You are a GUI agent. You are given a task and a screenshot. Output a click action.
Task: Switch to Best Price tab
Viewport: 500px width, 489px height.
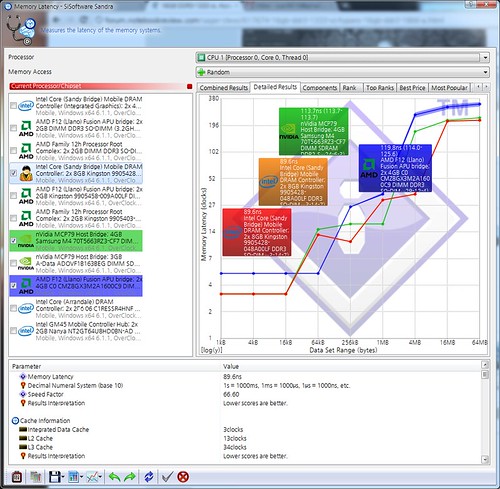pos(412,88)
